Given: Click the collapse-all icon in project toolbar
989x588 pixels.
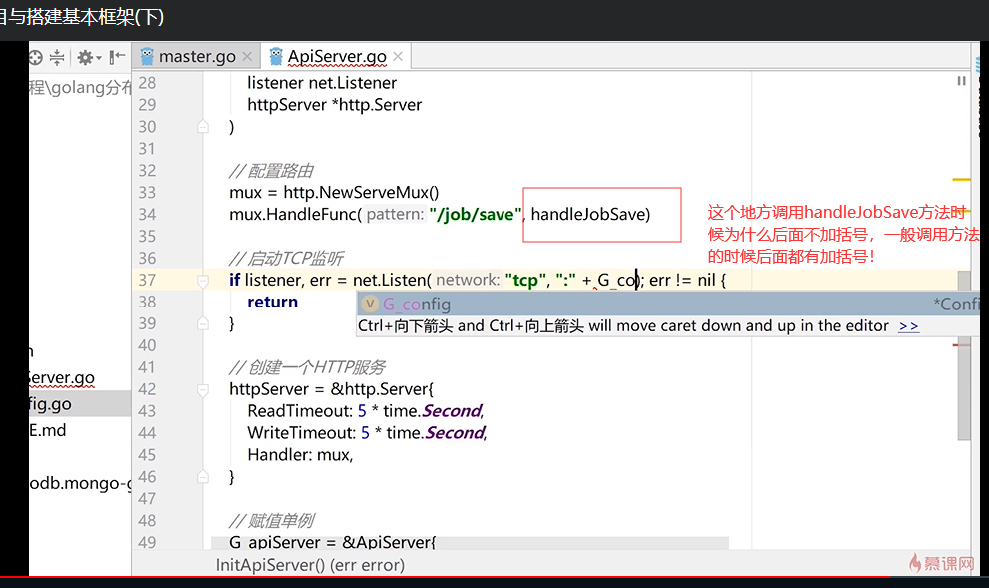Looking at the screenshot, I should pyautogui.click(x=57, y=57).
